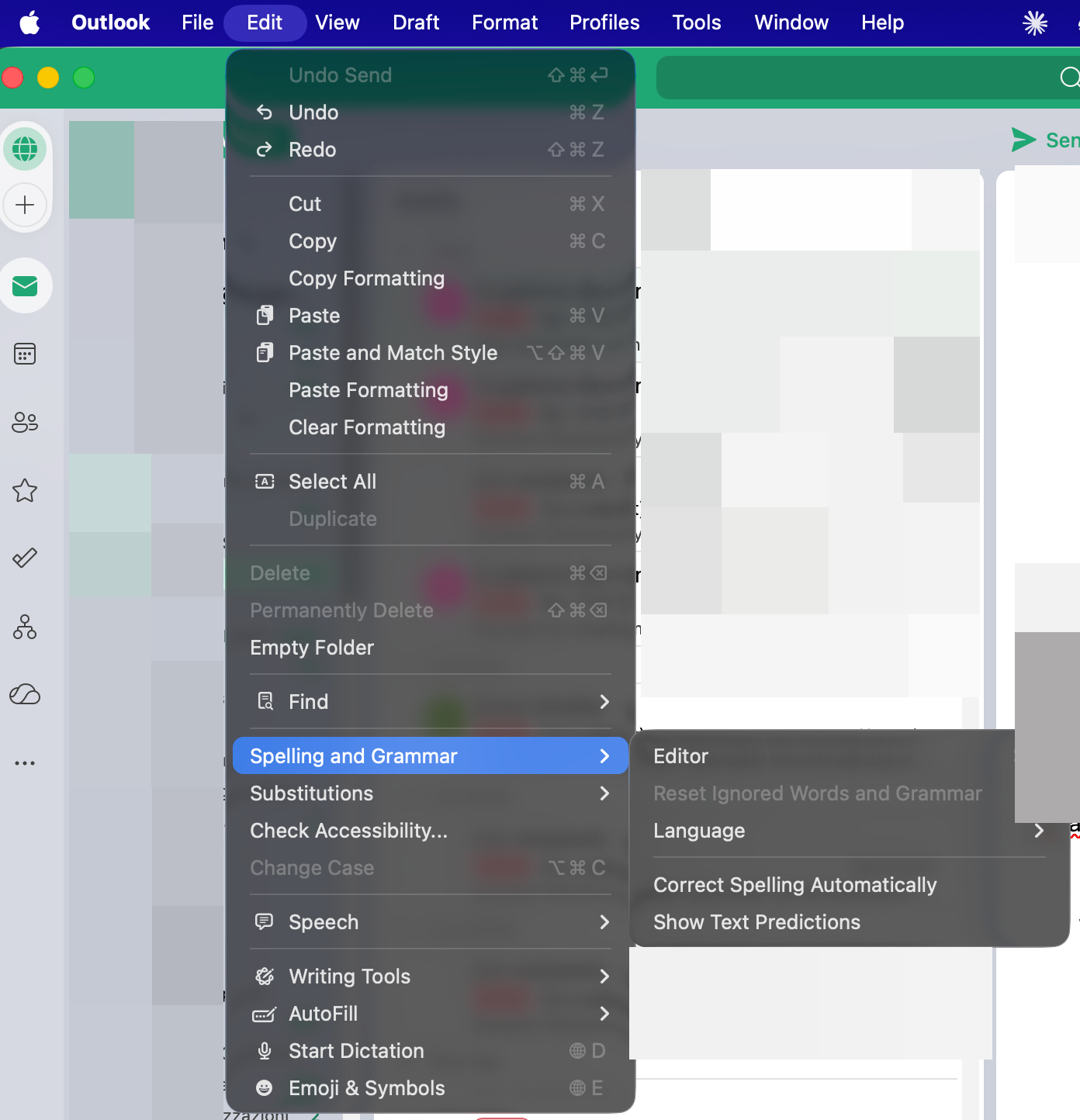Click the globe account icon in sidebar

(25, 148)
